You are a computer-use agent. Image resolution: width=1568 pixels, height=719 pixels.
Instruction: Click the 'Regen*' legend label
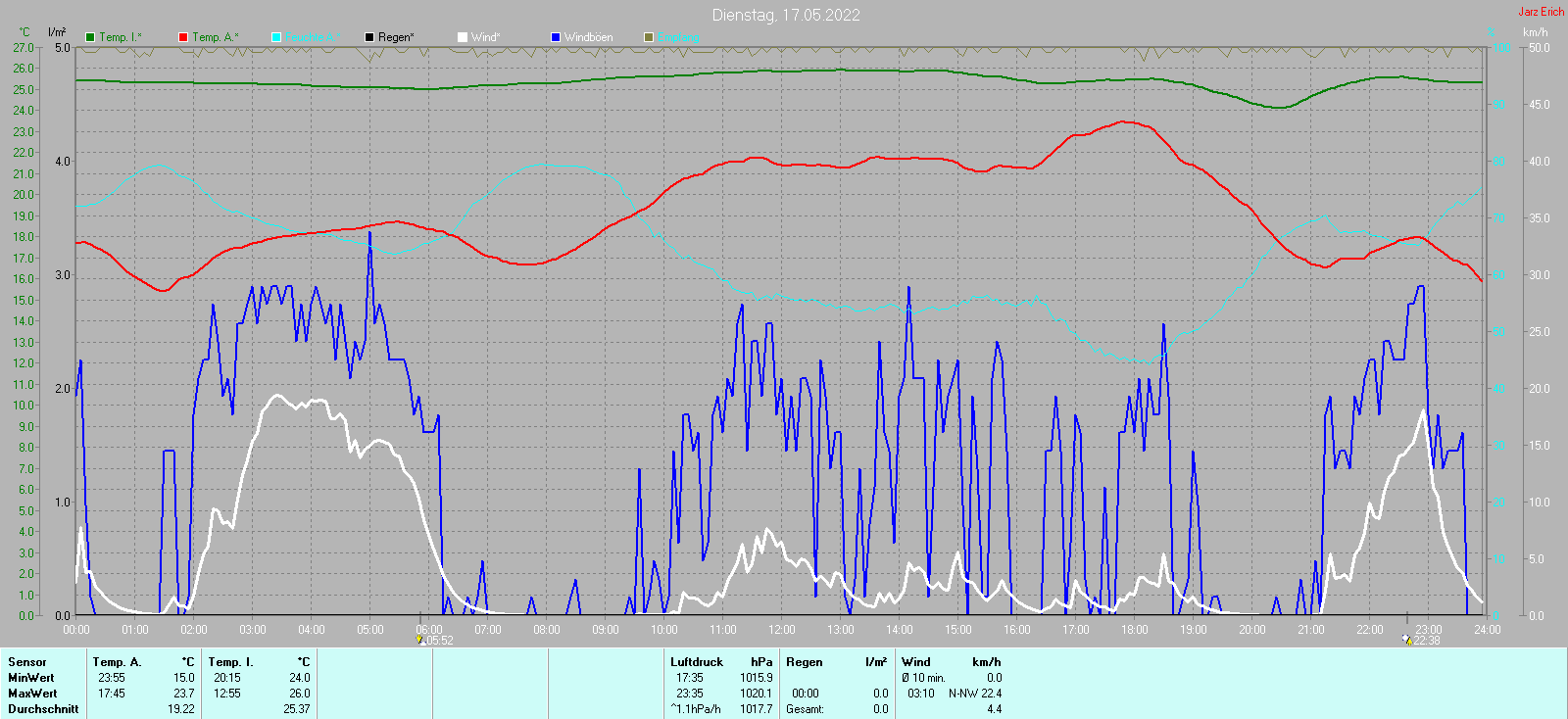[x=396, y=37]
